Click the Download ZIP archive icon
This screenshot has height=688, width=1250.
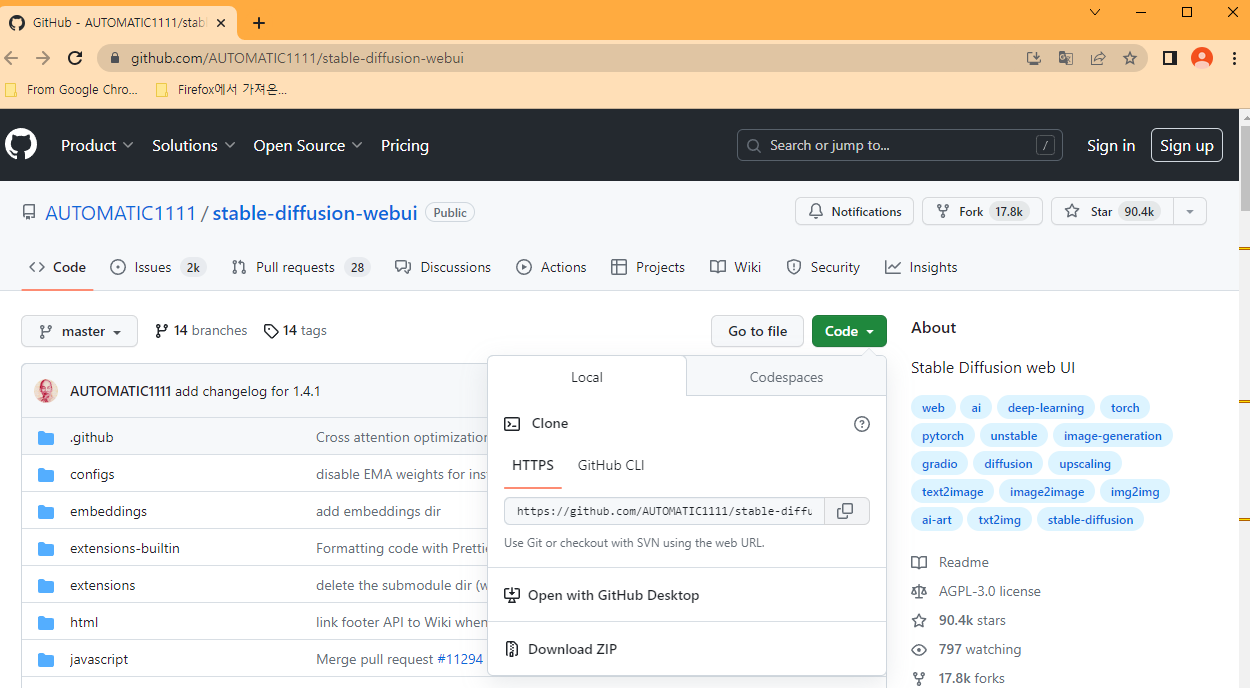click(512, 649)
